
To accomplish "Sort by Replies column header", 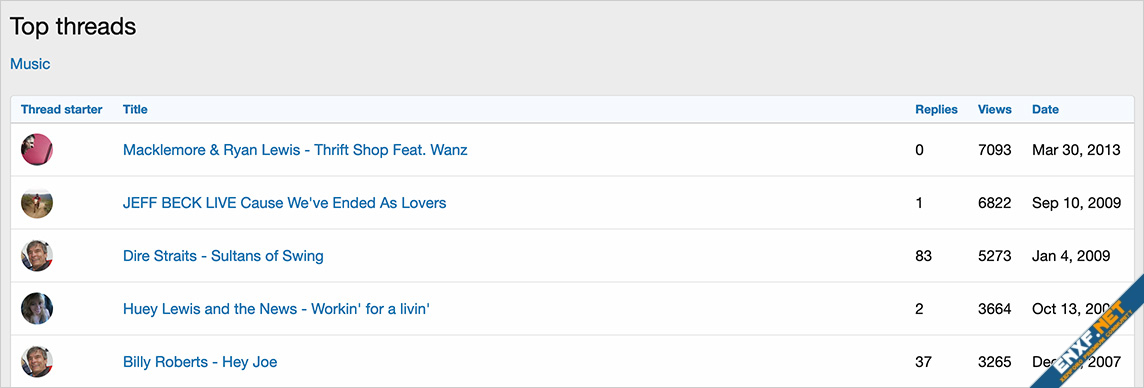I will 937,109.
